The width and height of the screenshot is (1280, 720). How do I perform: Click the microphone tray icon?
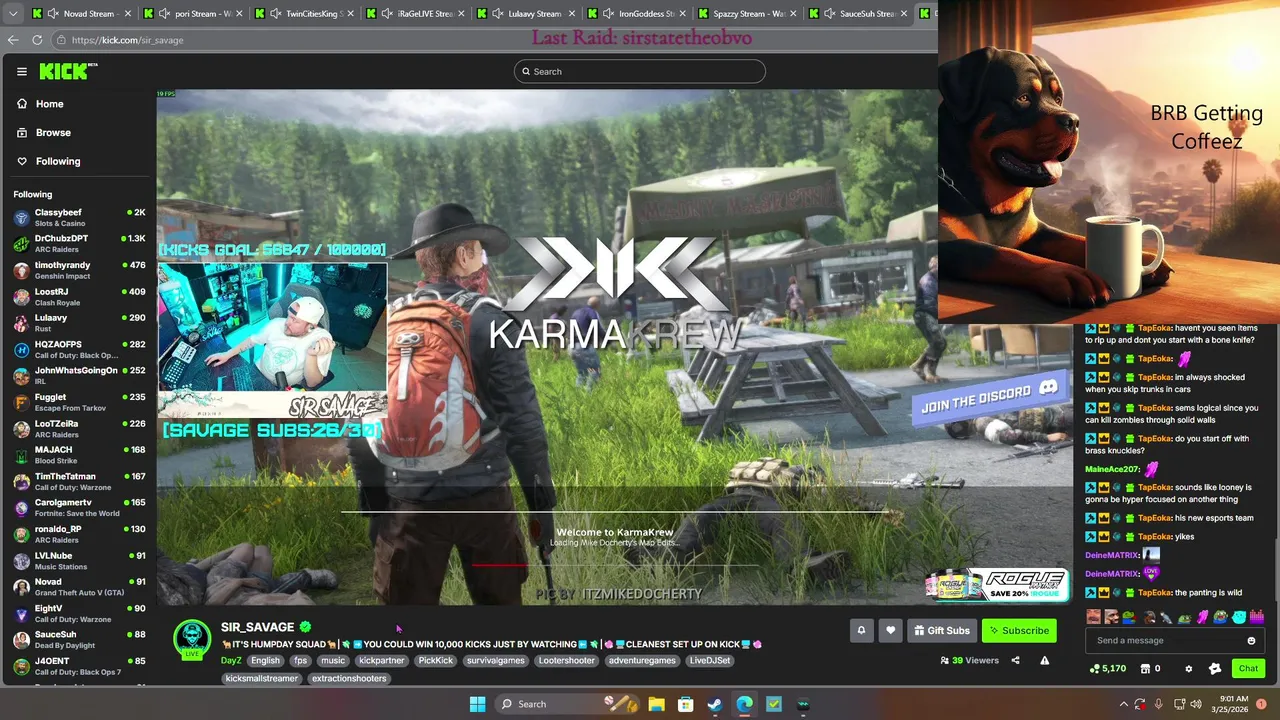1159,704
